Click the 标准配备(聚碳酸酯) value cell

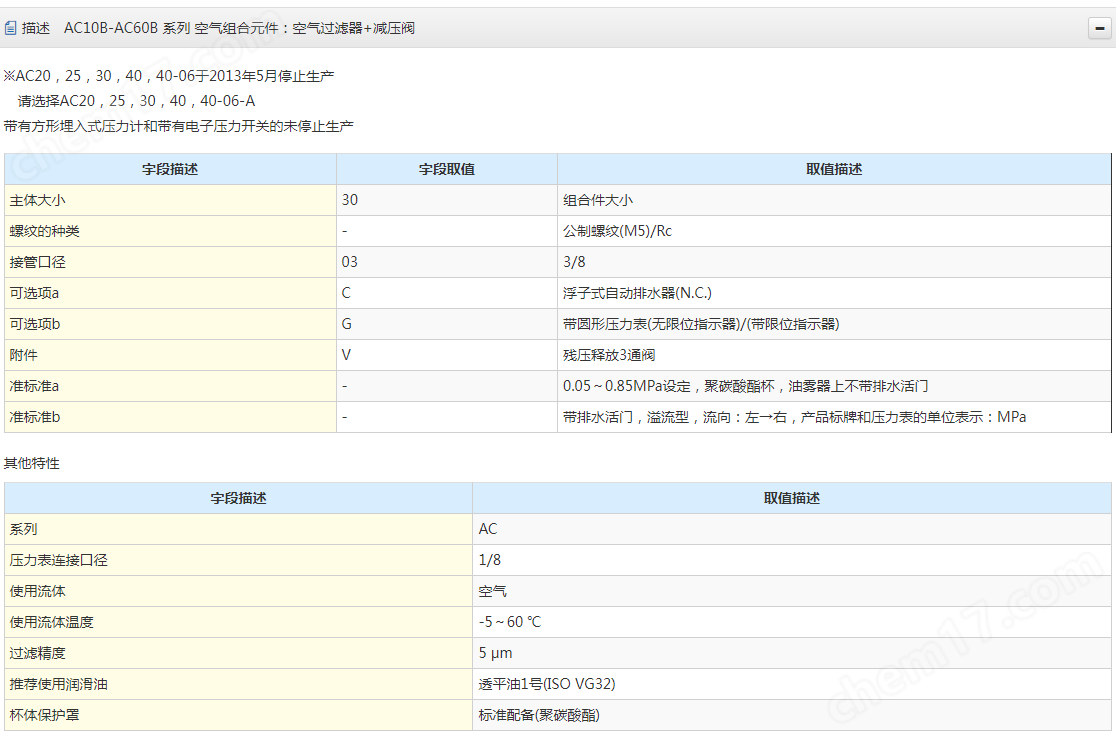point(792,715)
